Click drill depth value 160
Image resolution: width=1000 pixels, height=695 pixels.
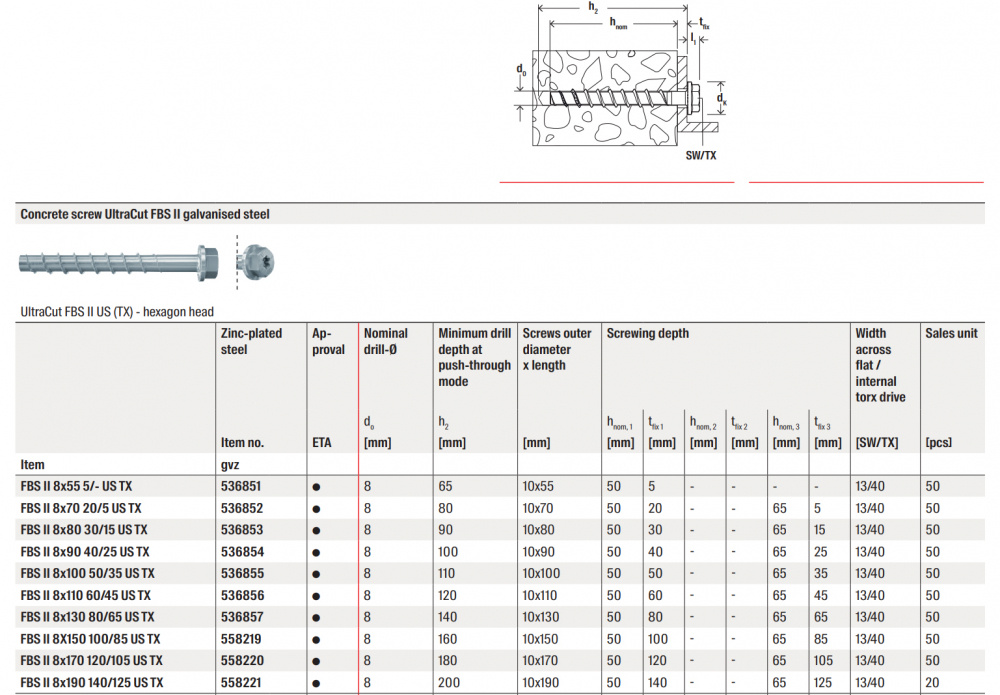click(x=447, y=639)
